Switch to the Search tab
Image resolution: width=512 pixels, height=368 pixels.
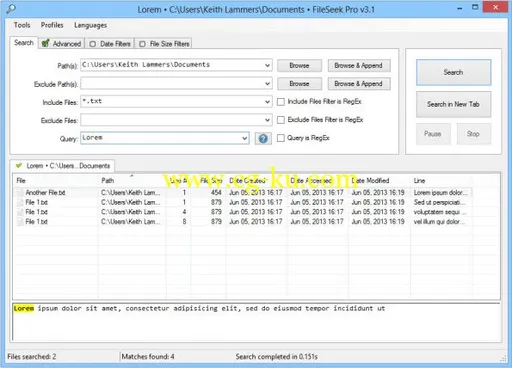pyautogui.click(x=24, y=43)
